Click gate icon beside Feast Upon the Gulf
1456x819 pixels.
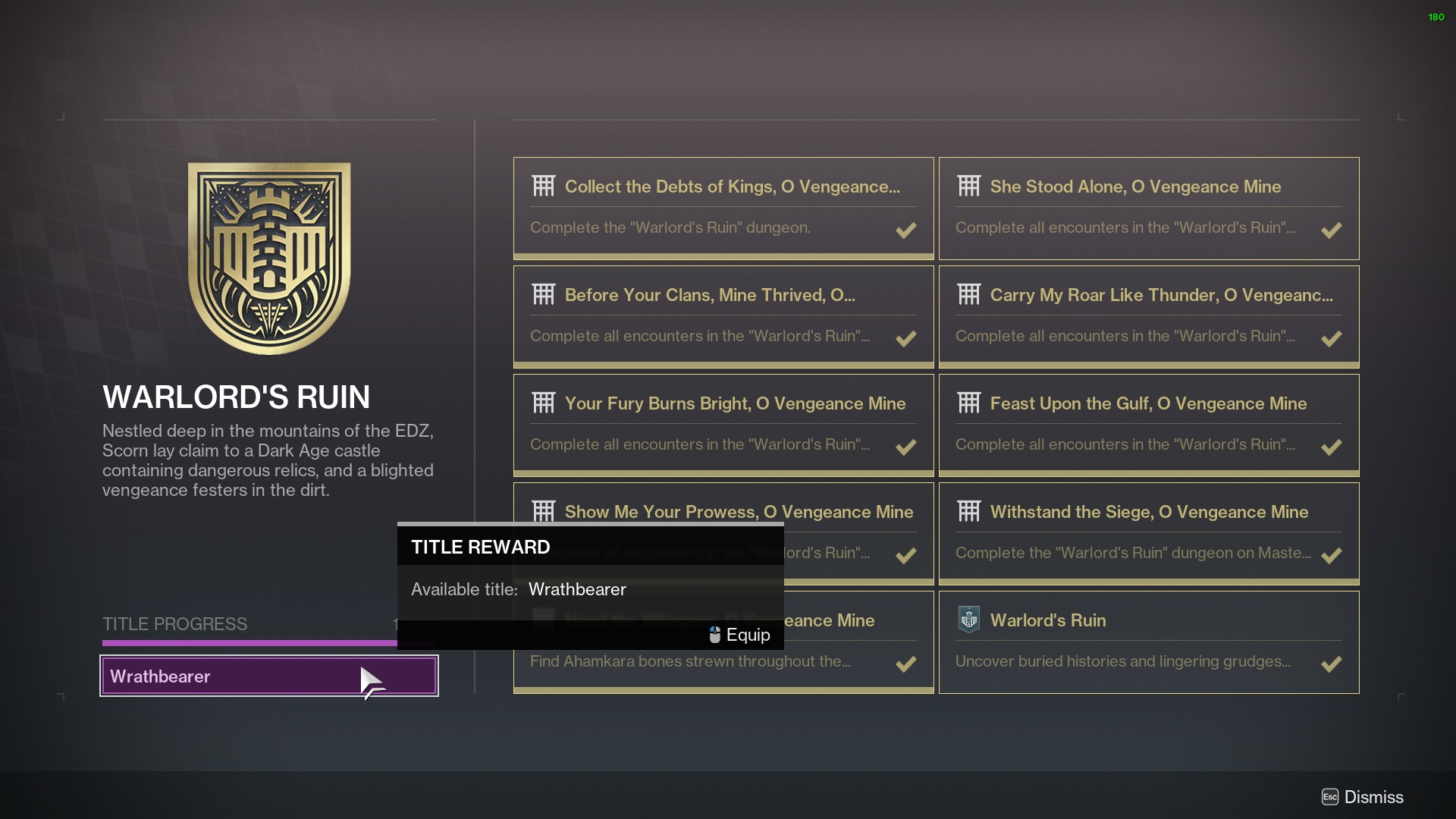[x=969, y=403]
